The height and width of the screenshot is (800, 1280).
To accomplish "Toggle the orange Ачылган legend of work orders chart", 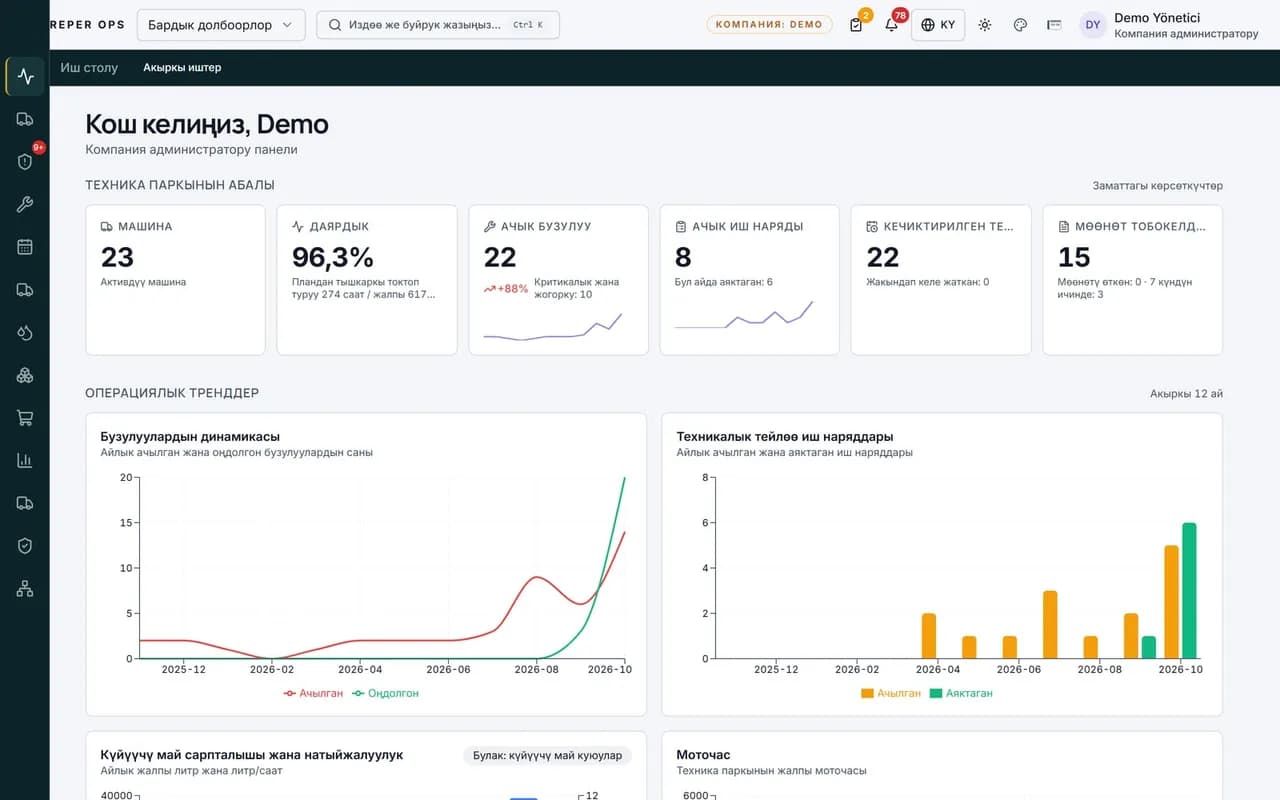I will 890,693.
